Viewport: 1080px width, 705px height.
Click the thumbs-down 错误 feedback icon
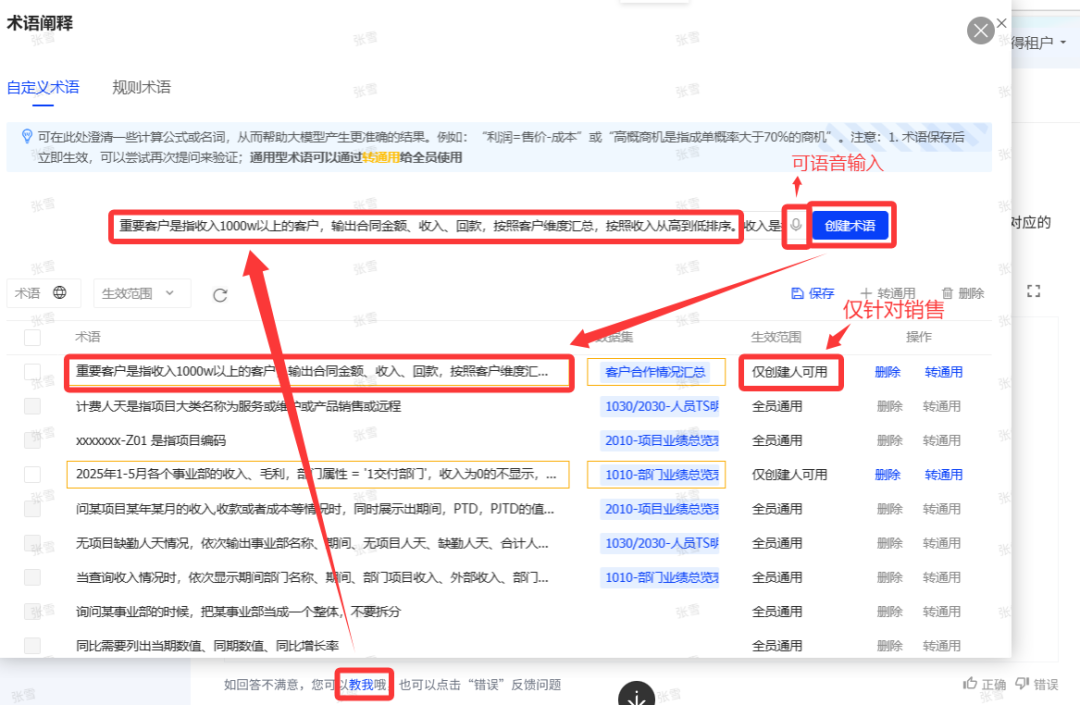pyautogui.click(x=1022, y=684)
